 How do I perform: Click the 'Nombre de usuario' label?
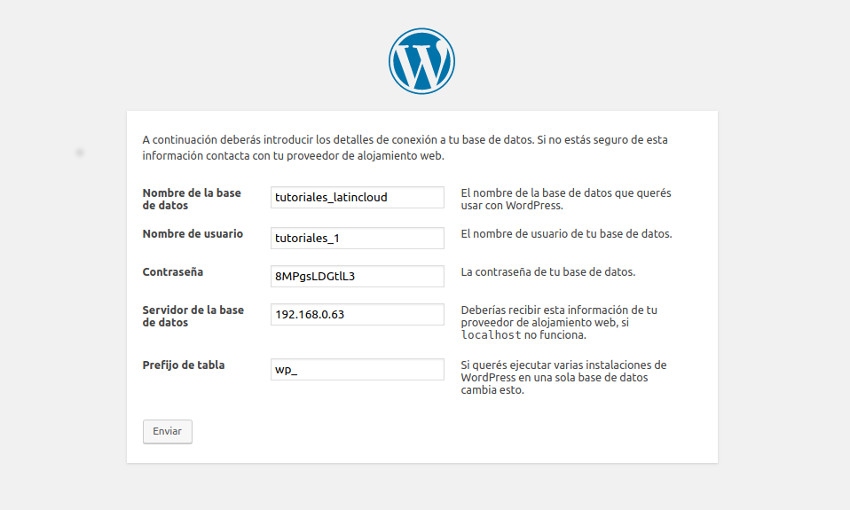pos(192,234)
